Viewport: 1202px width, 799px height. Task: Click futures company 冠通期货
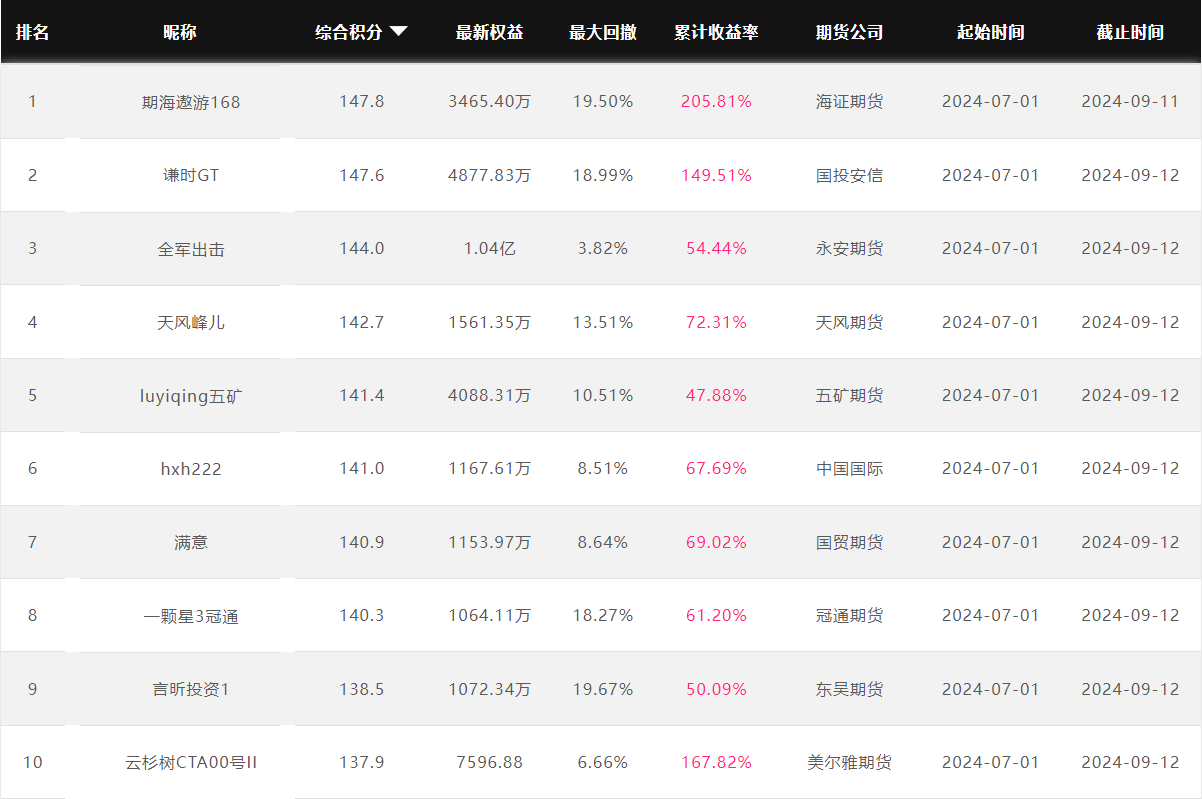(850, 615)
